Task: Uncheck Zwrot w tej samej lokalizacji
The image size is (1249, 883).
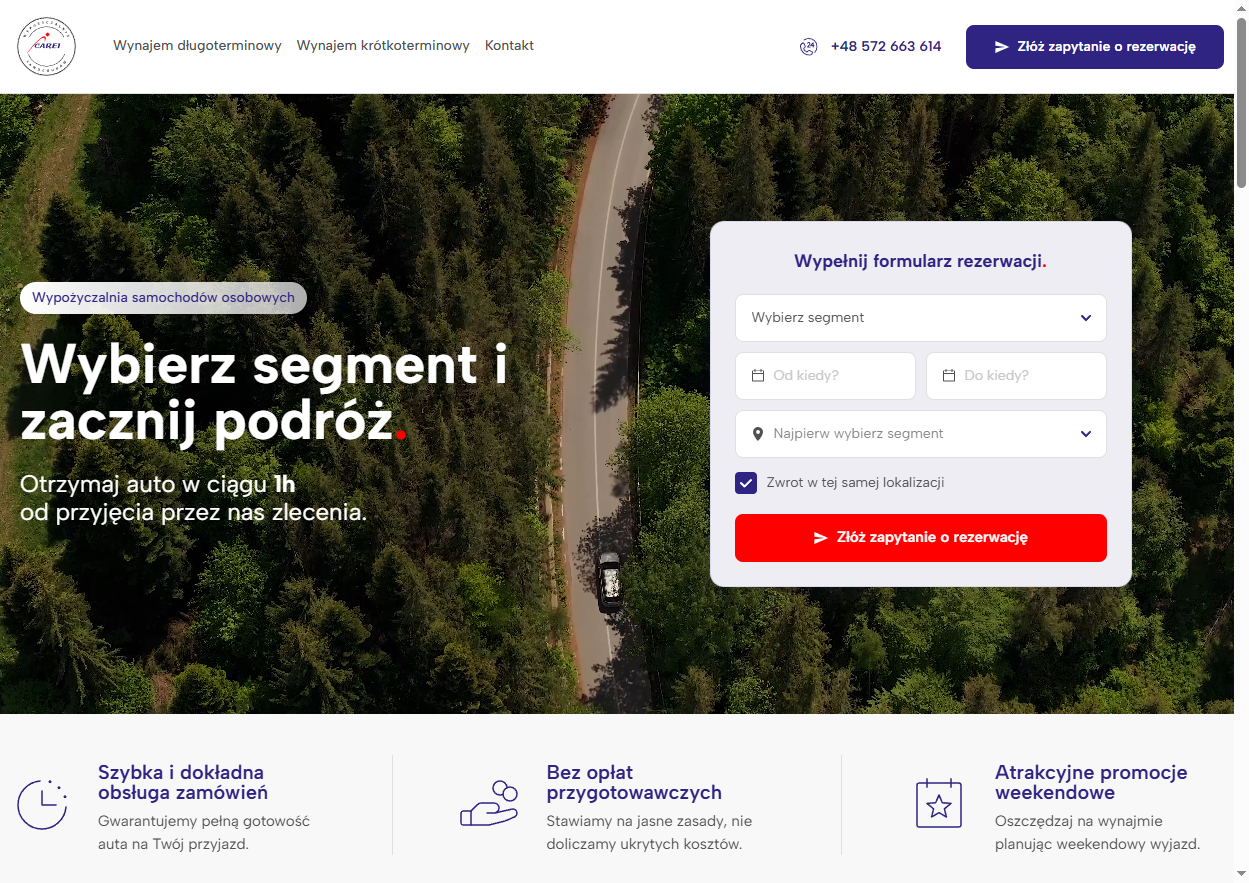Action: click(x=746, y=483)
